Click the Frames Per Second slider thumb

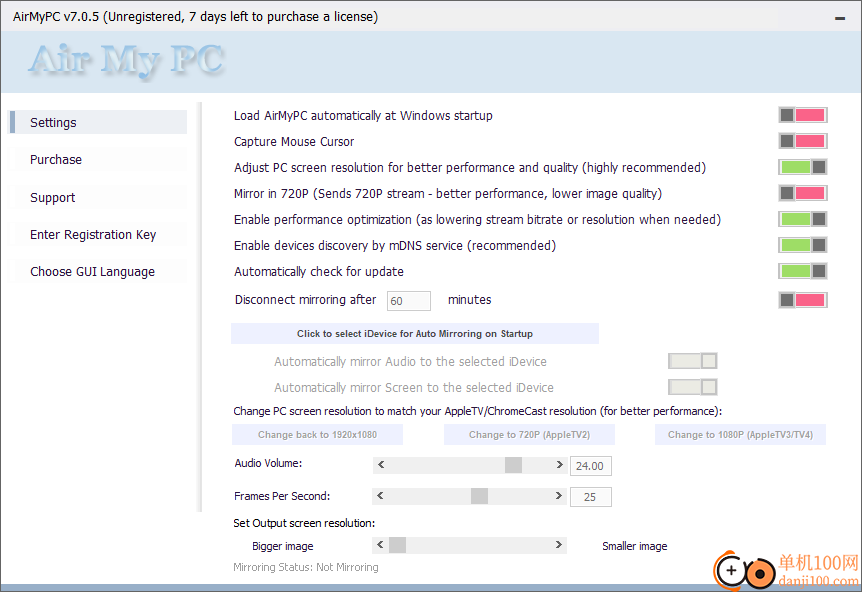pos(479,496)
